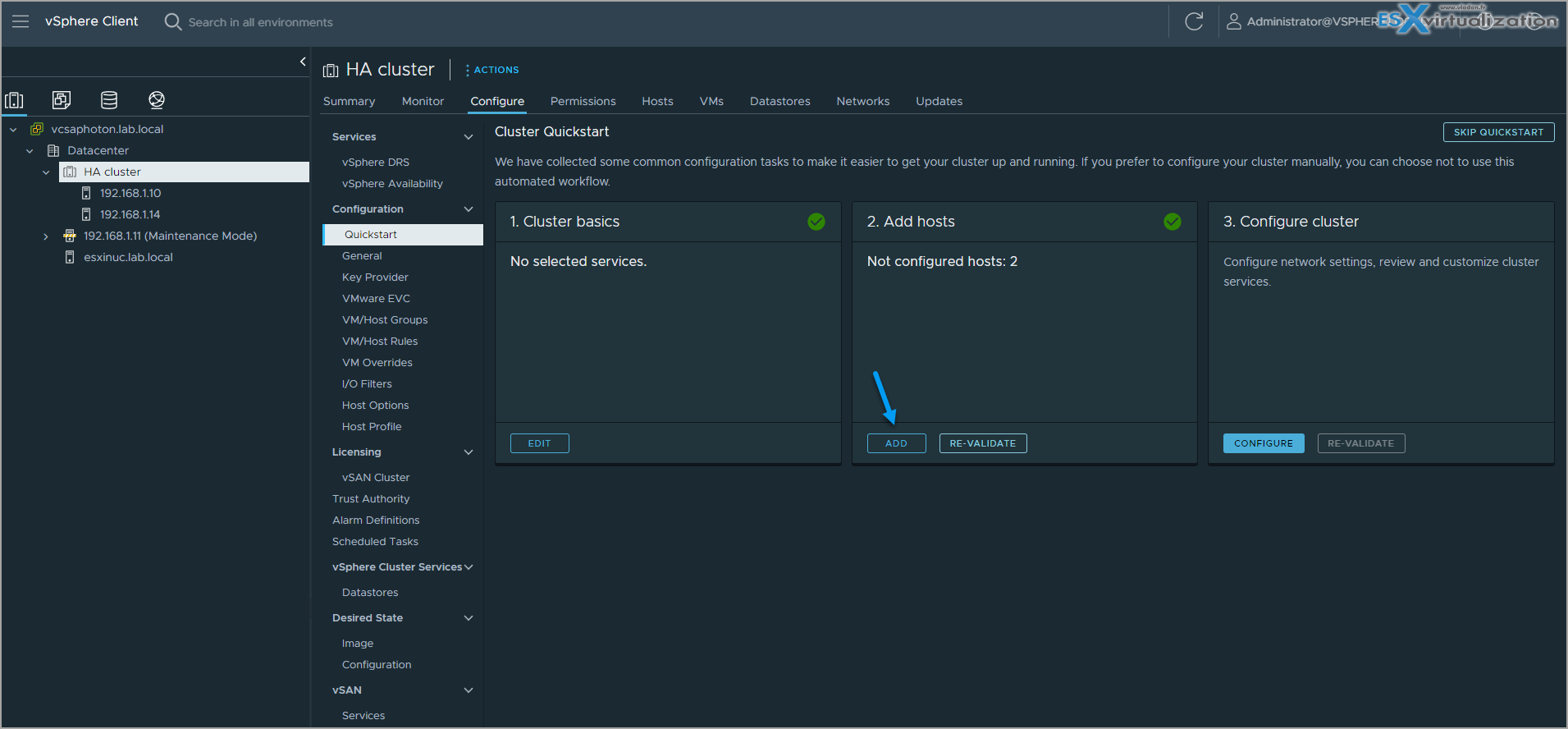Open the Summary tab

click(349, 101)
